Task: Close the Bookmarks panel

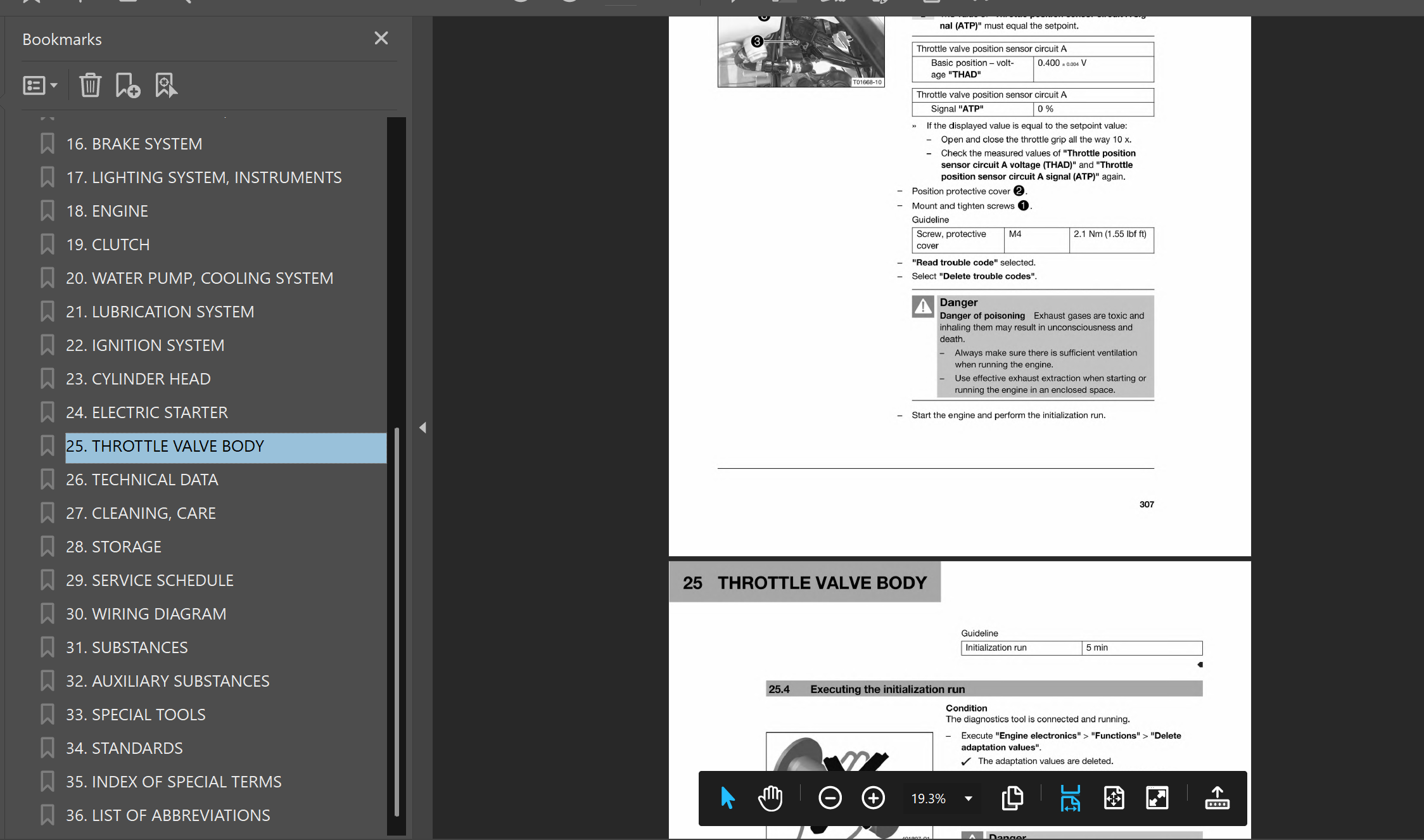Action: [x=381, y=39]
